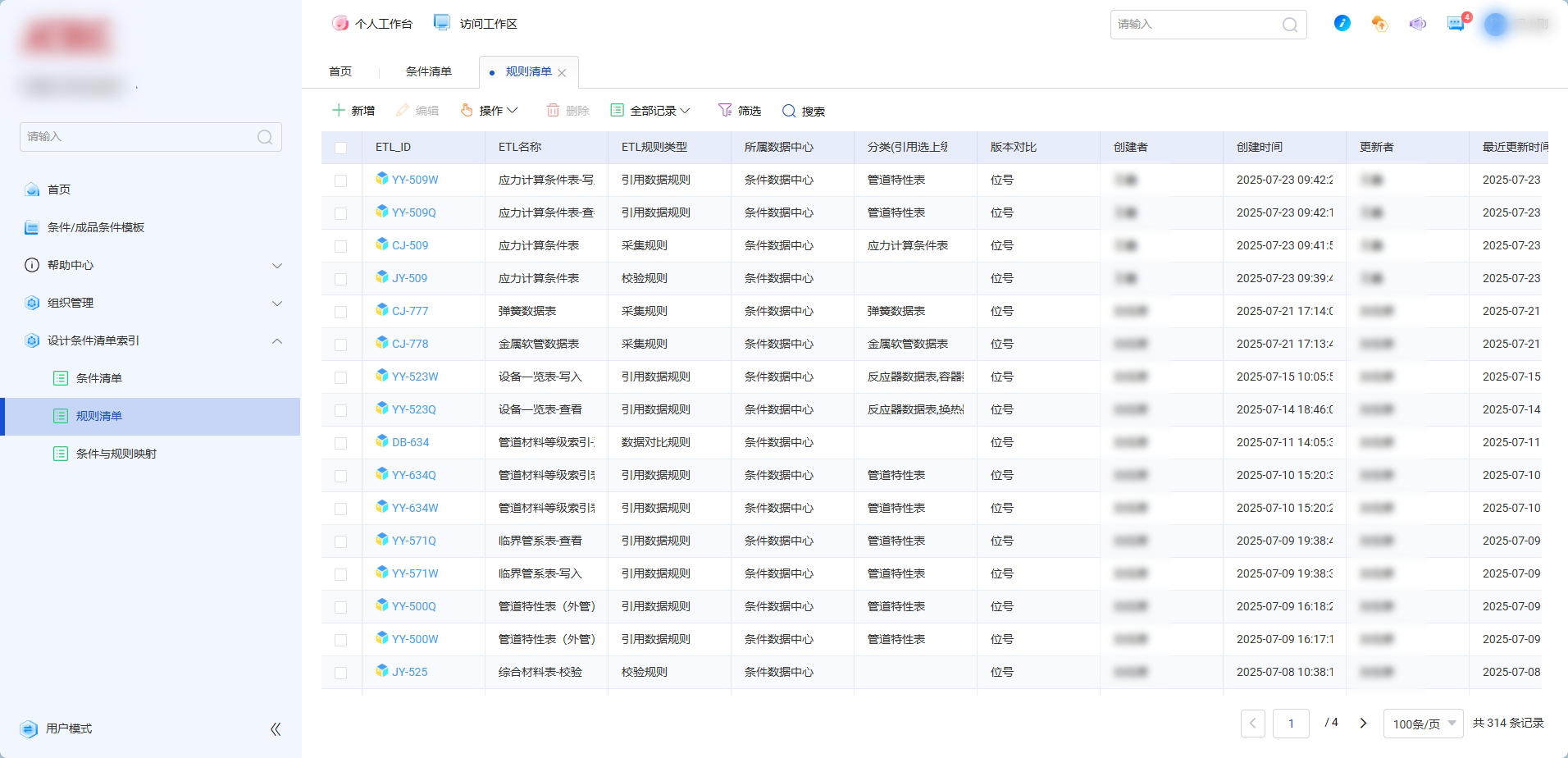Check the row checkbox for YY-509W
This screenshot has height=758, width=1568.
(x=340, y=180)
